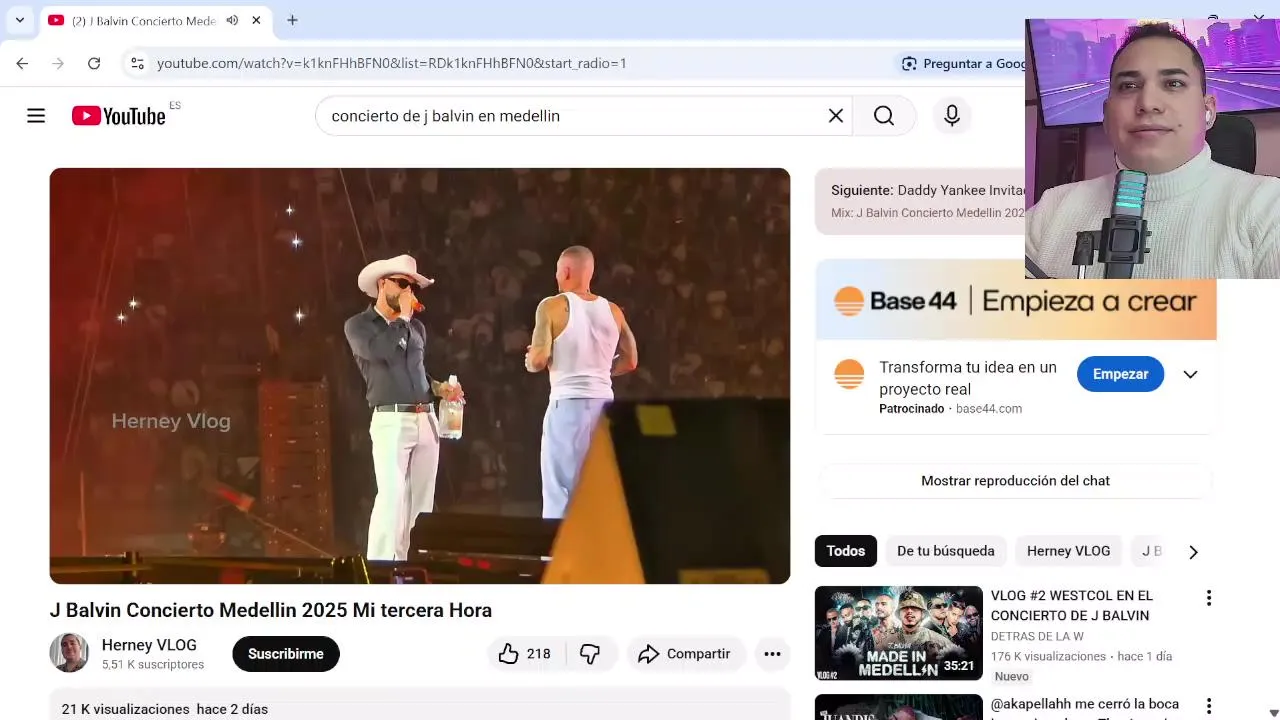Like the video with thumbs up
The image size is (1280, 720).
pyautogui.click(x=509, y=654)
